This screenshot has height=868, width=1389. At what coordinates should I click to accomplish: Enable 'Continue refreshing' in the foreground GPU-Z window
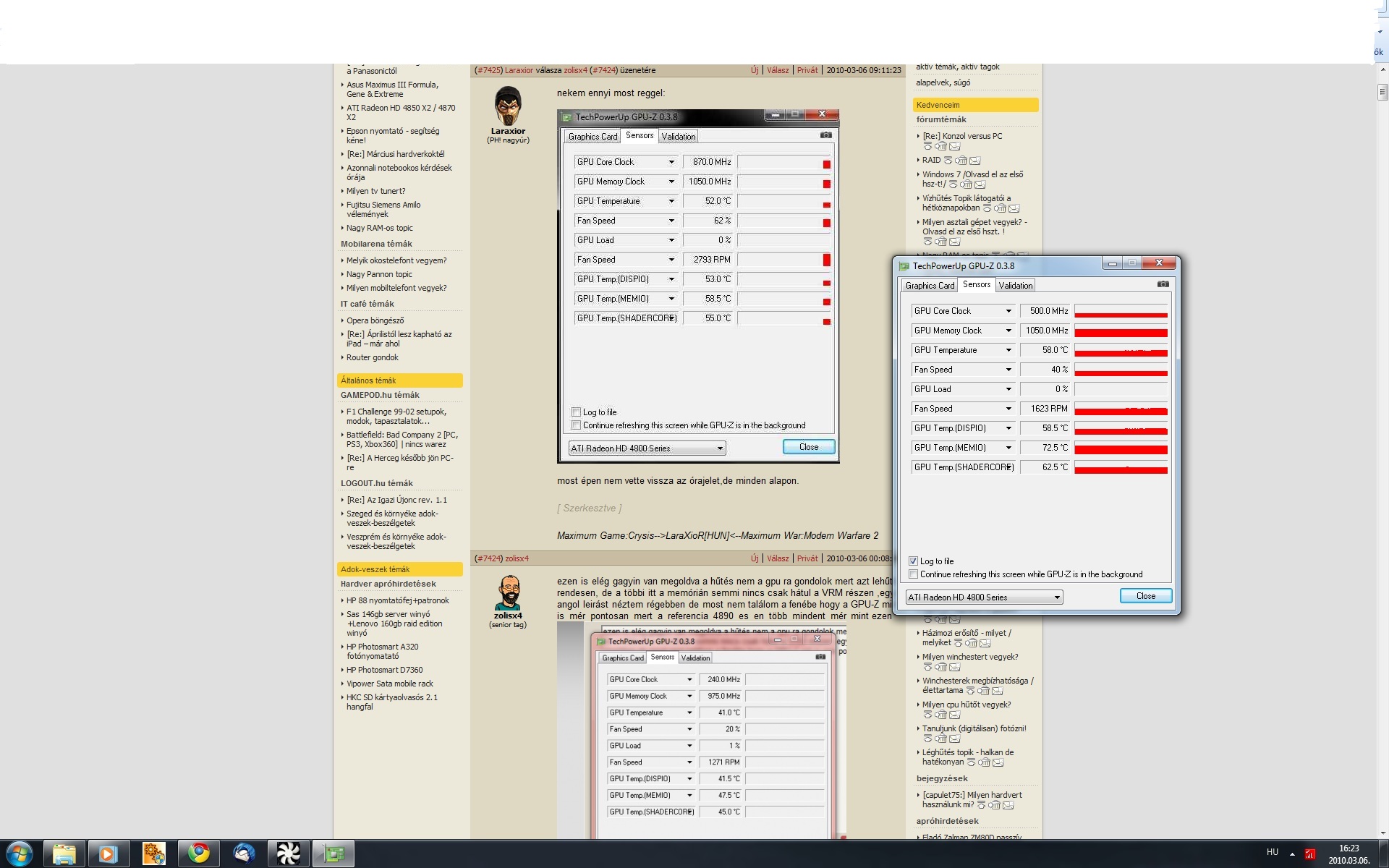tap(914, 574)
